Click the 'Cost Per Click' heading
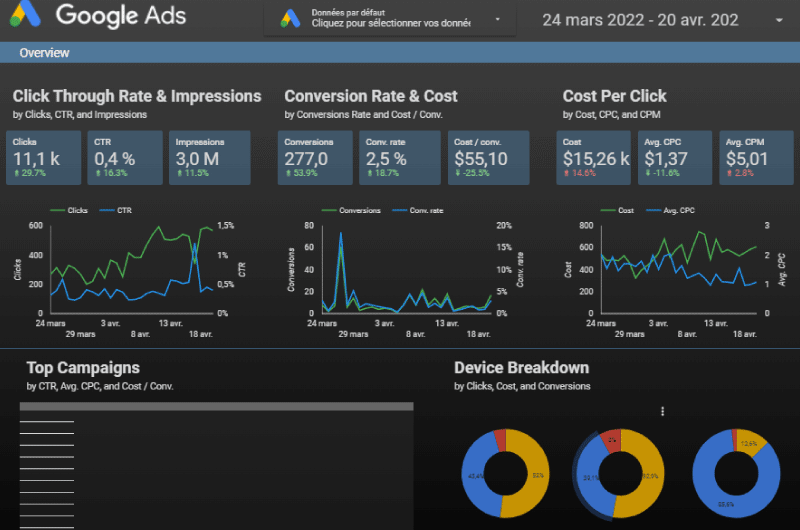 pyautogui.click(x=614, y=96)
